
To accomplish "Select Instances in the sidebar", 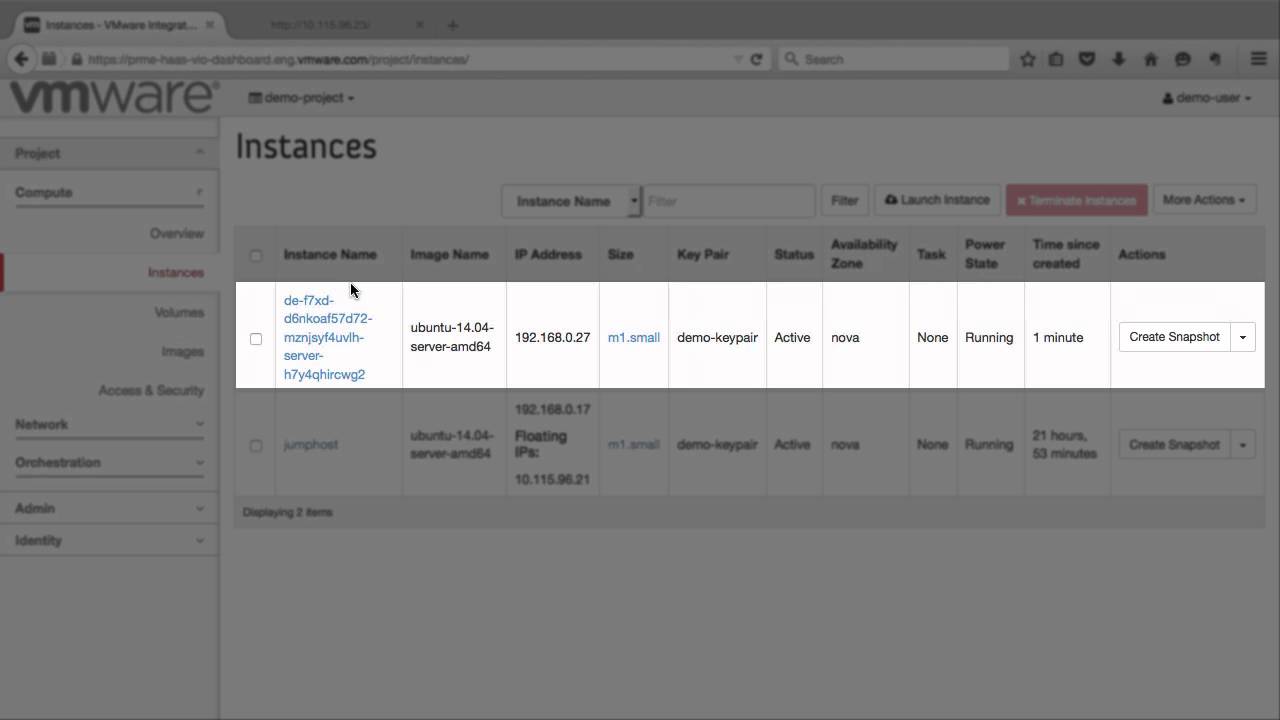I will 175,272.
